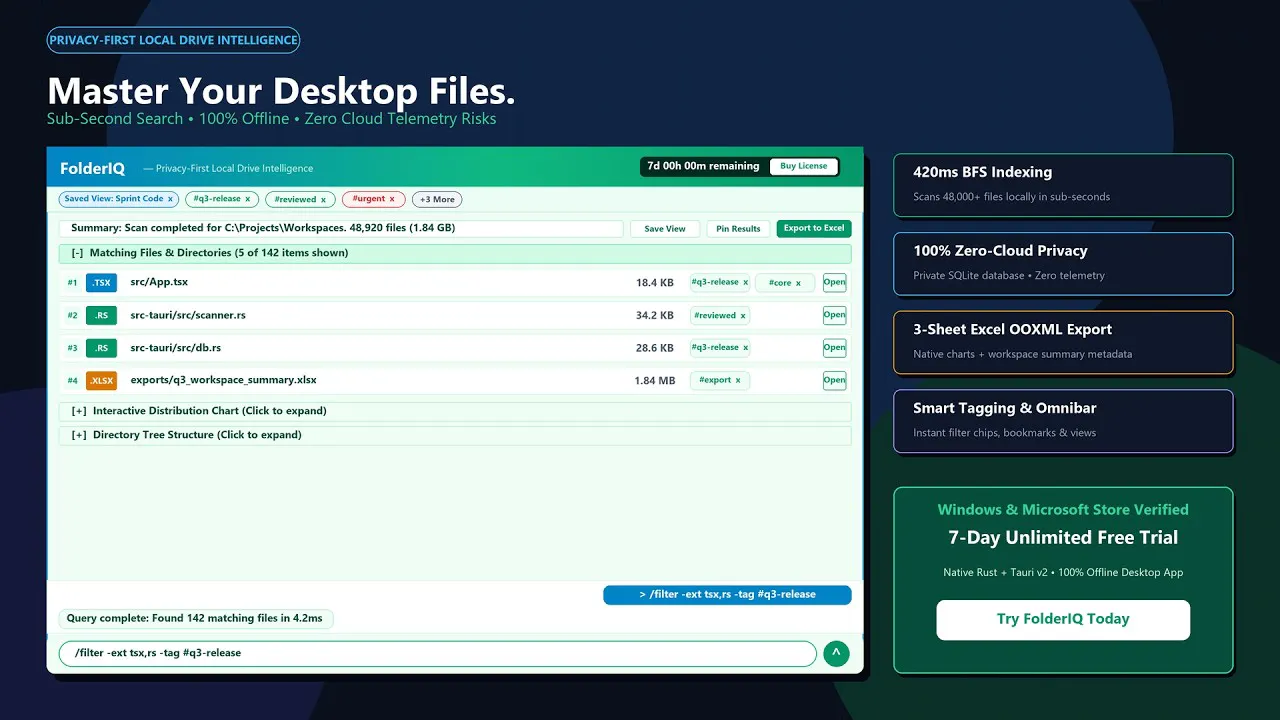Click the 18.4 KB file size
1280x720 pixels.
coord(655,283)
